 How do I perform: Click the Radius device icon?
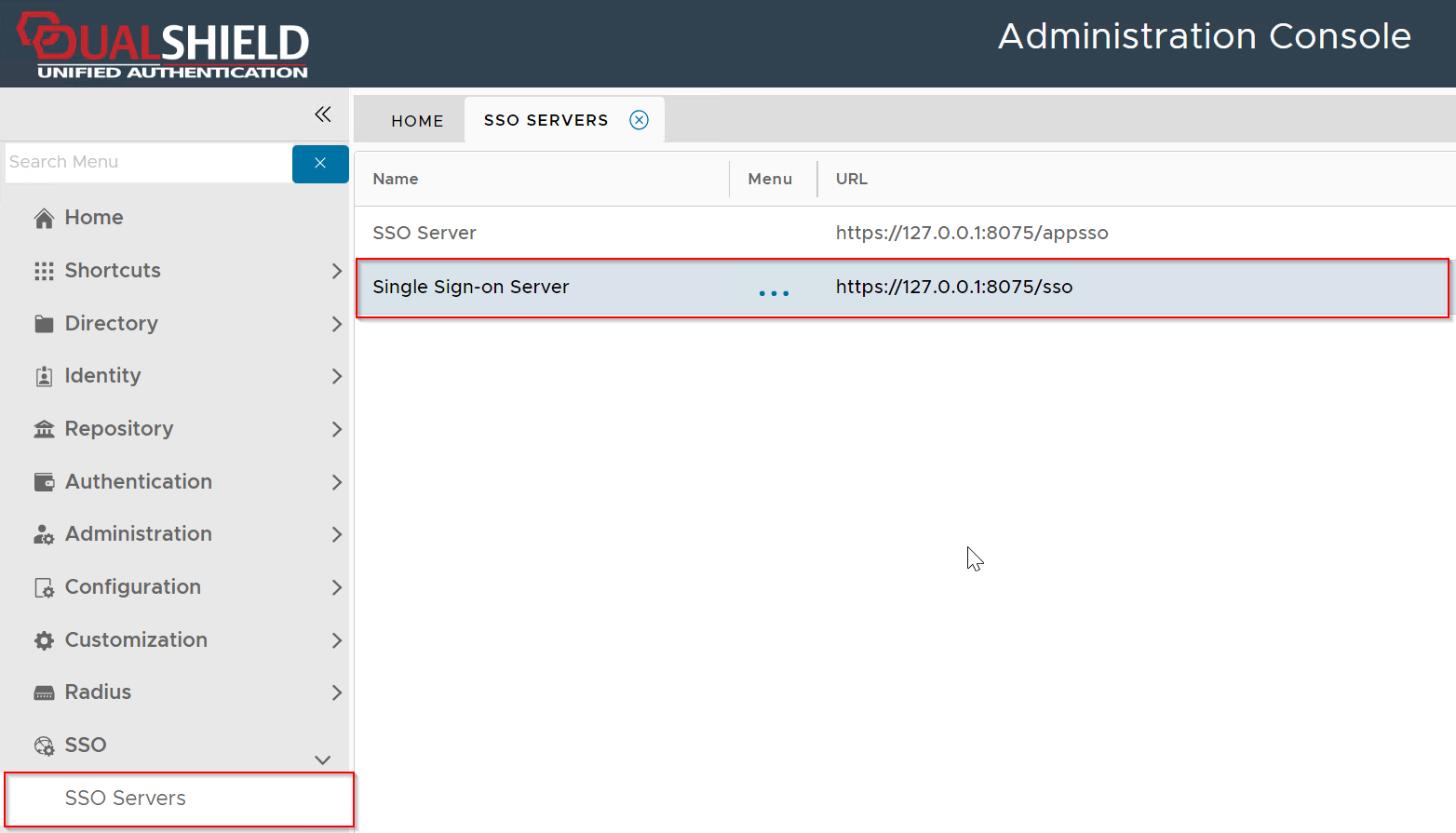[44, 693]
